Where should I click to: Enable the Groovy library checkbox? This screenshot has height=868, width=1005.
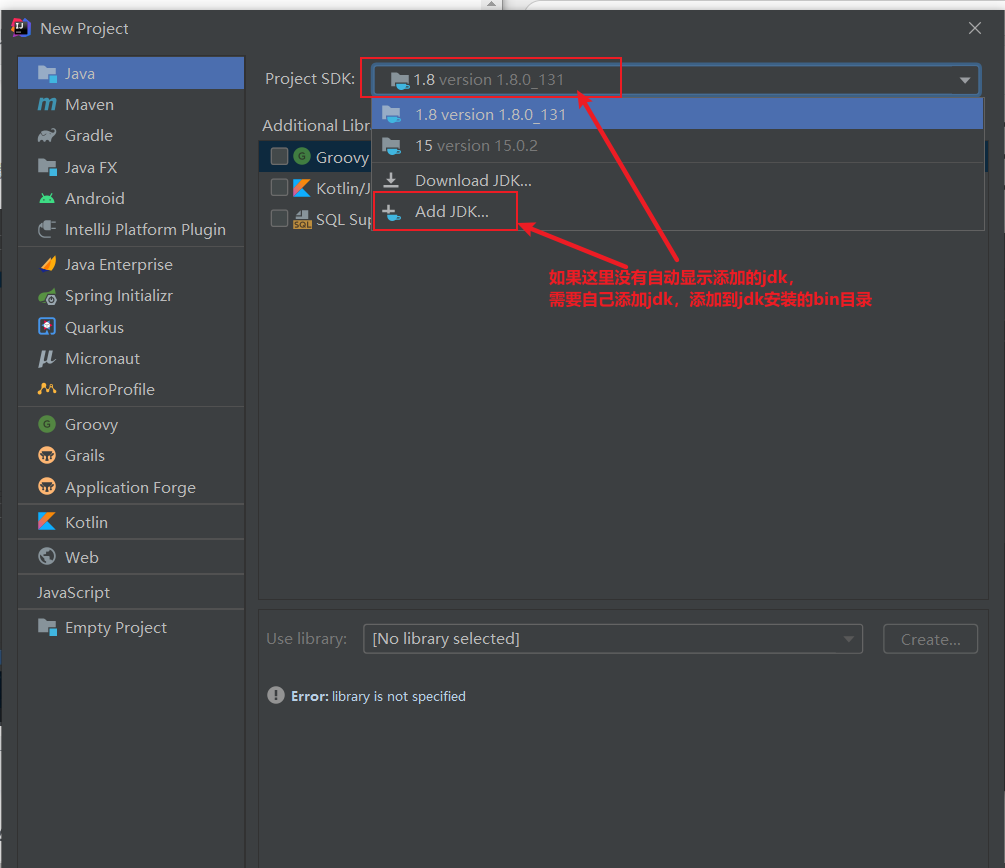pos(279,156)
